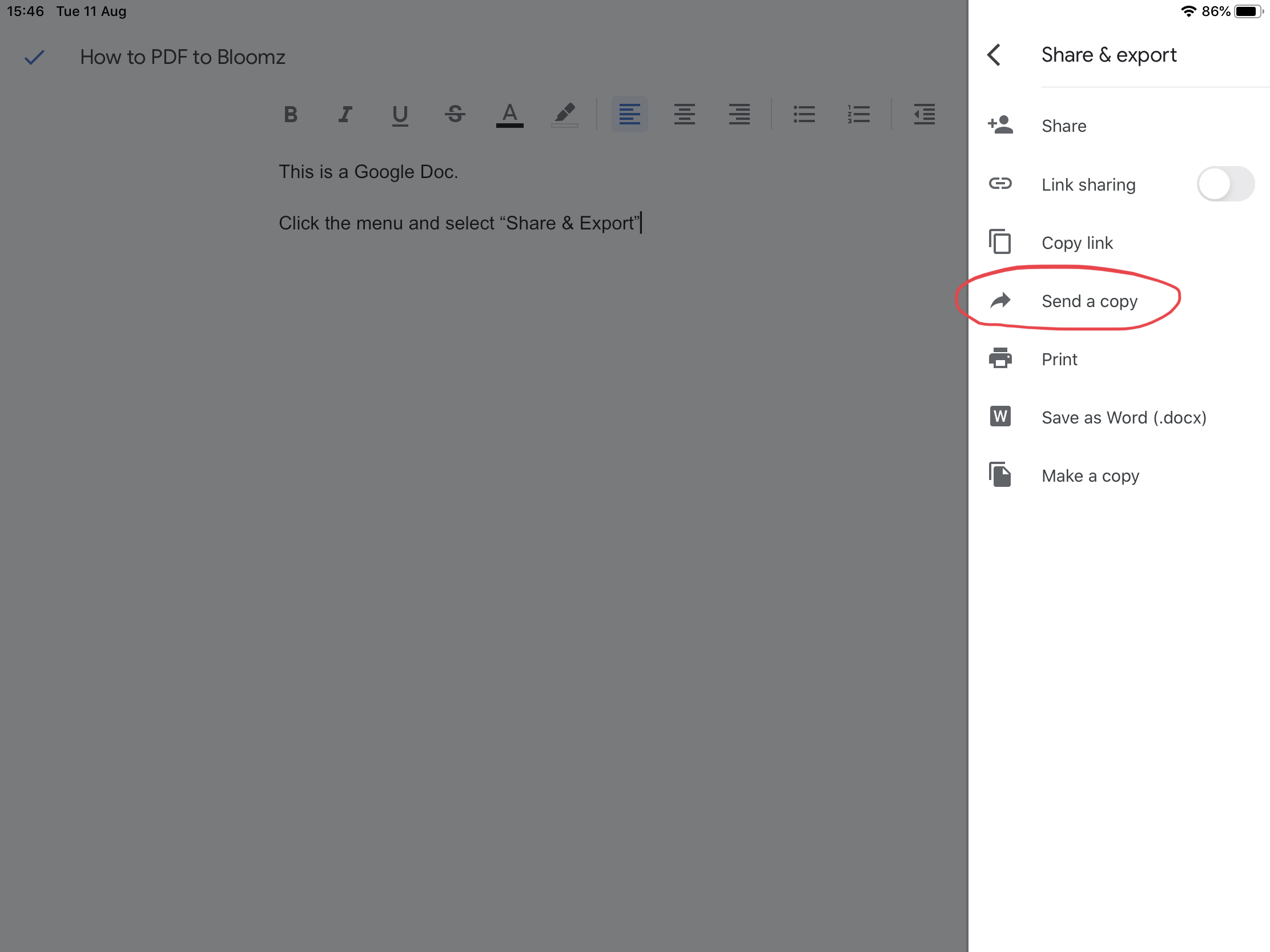Center align the text
The image size is (1270, 952).
coord(684,114)
